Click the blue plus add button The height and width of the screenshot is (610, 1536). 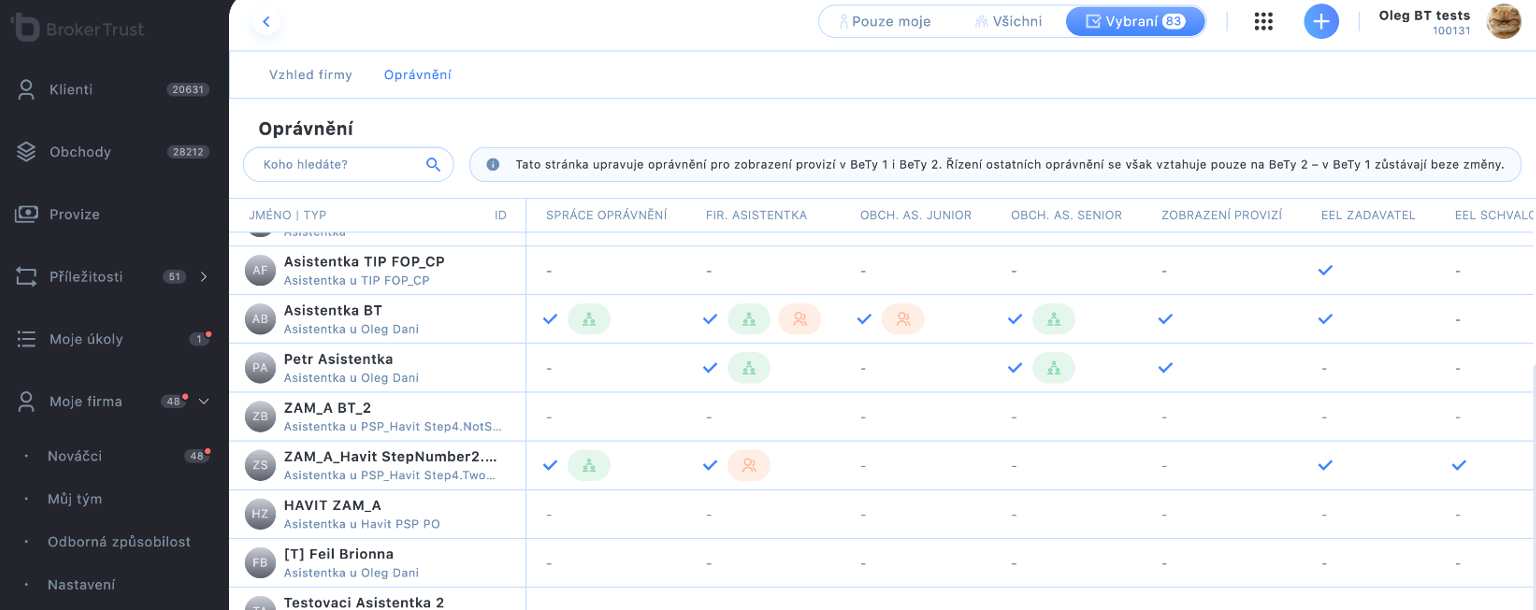(1321, 22)
